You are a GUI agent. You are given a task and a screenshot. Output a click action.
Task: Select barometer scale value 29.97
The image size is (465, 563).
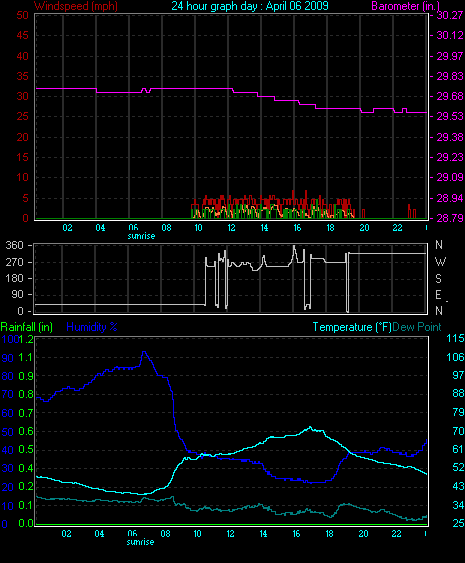tap(450, 56)
